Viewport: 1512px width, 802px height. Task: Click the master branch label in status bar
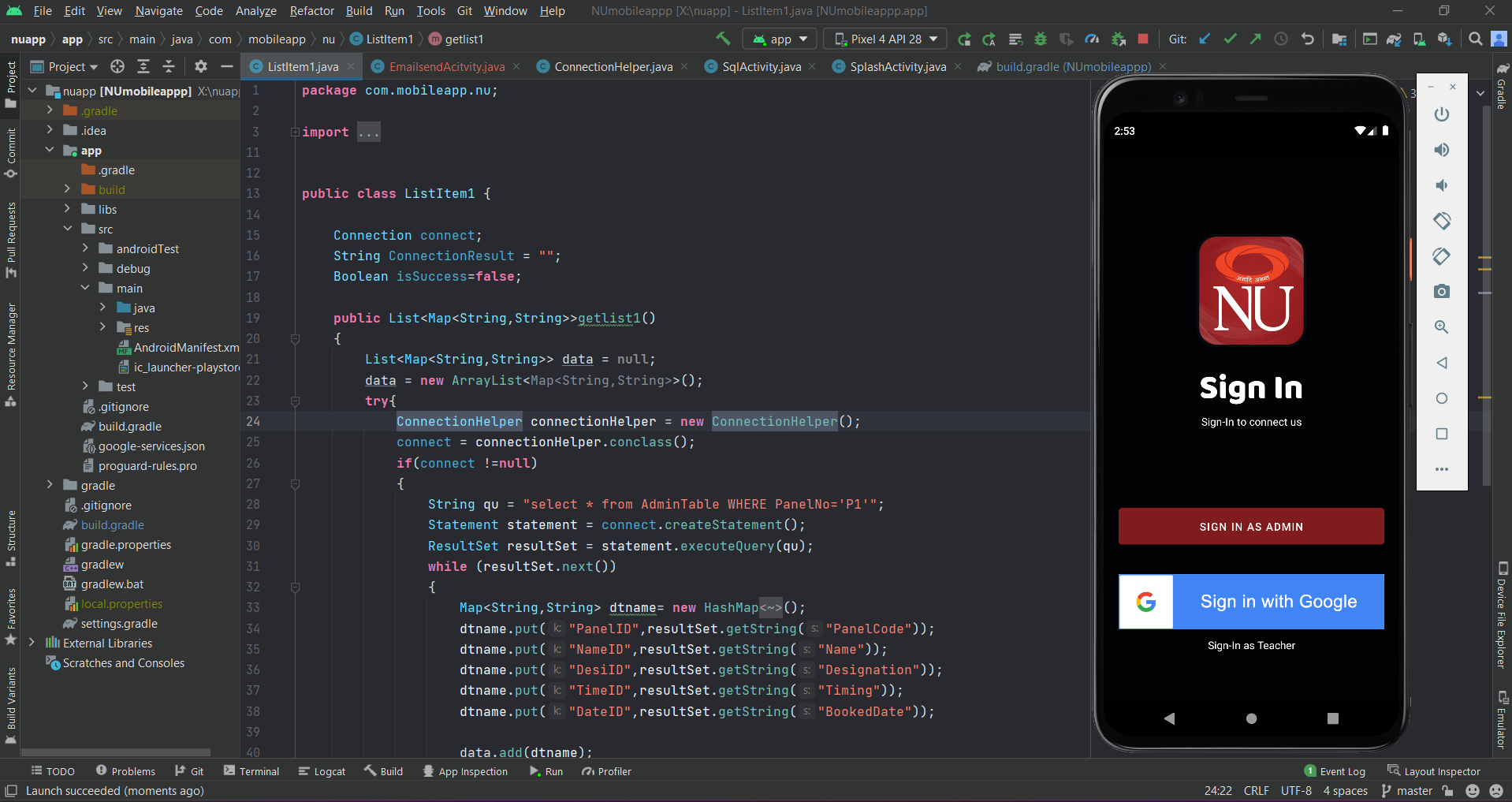(1413, 790)
